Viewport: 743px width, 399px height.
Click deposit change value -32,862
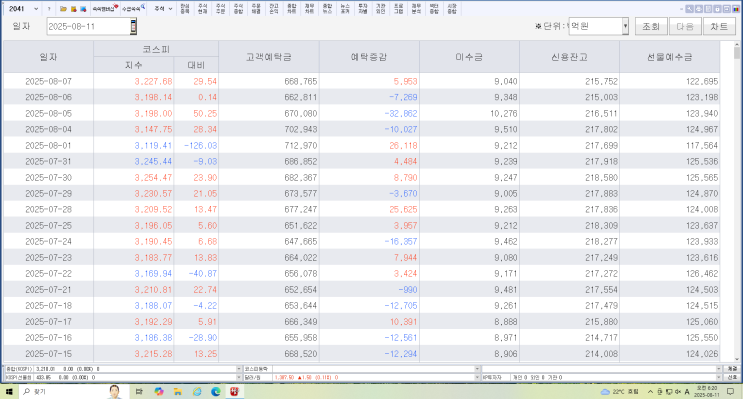401,114
